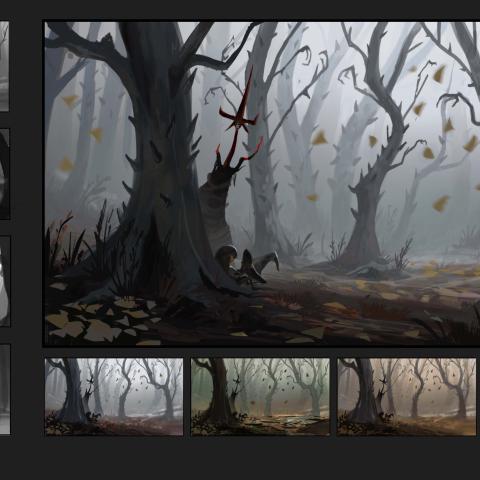This screenshot has width=480, height=480.
Task: Select the green-tinted forest variation thumbnail
Action: (x=260, y=397)
